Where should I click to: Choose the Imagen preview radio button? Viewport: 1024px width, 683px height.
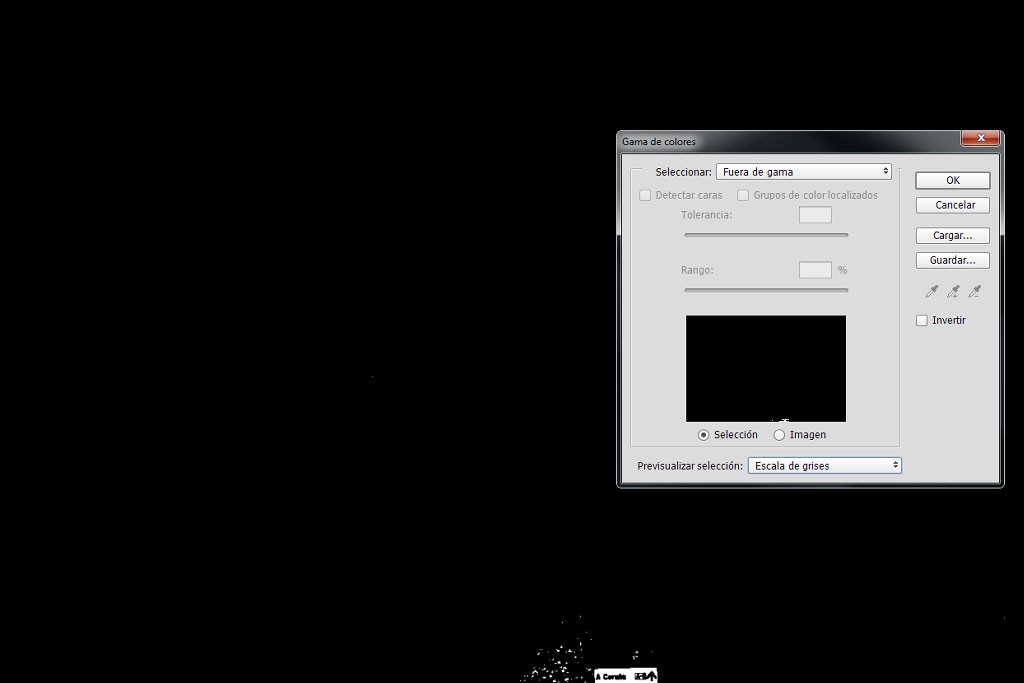pyautogui.click(x=779, y=435)
